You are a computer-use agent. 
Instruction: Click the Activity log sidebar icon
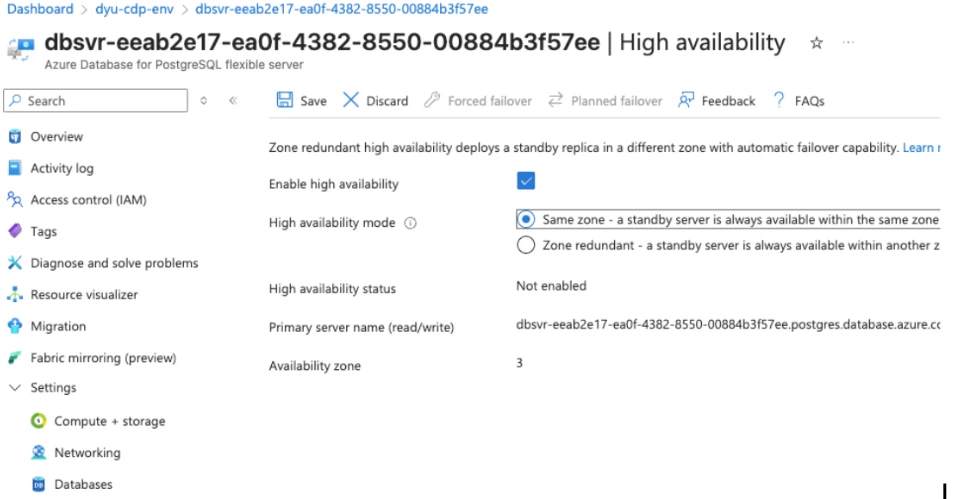pos(15,168)
